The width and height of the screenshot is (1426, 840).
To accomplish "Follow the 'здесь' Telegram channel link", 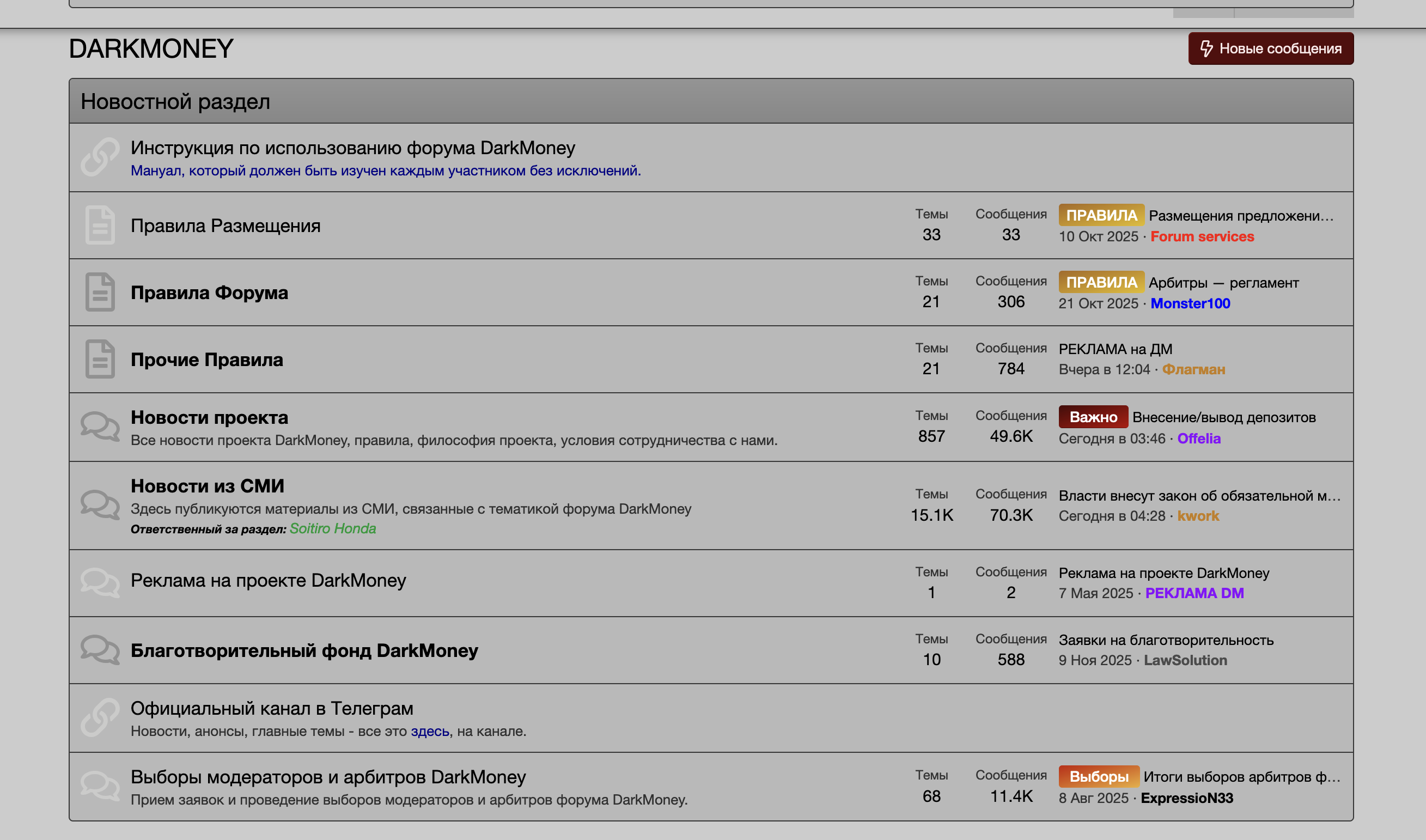I will point(430,731).
